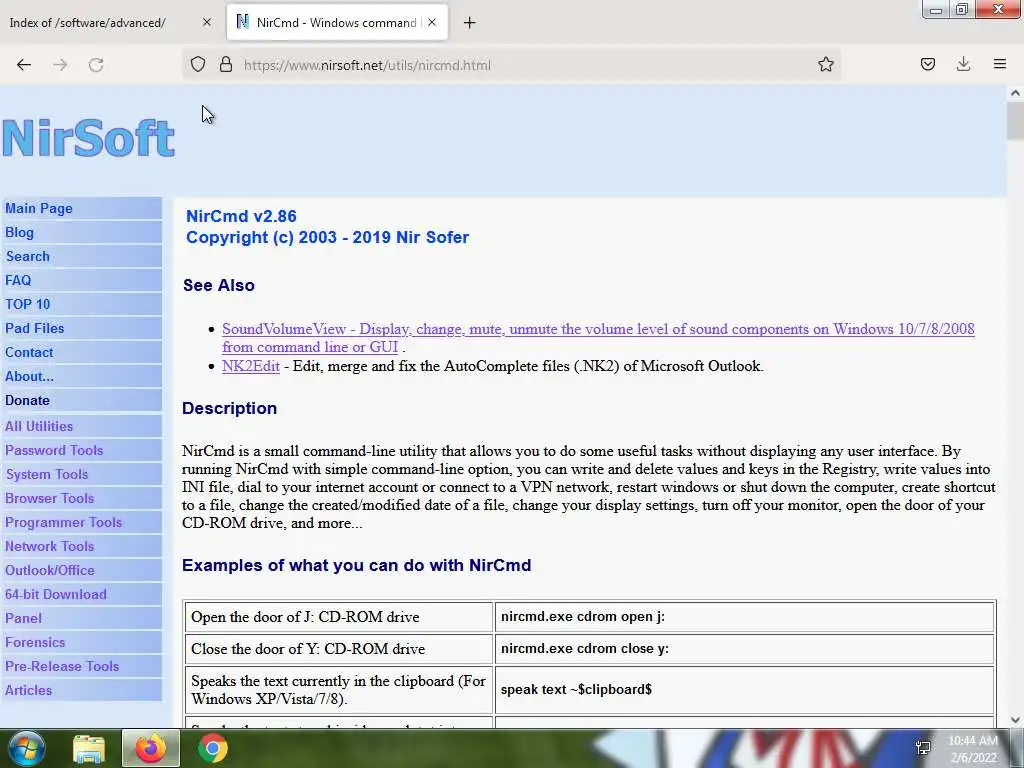Click the 'speak text ~$clipboard$' cell
Viewport: 1024px width, 768px height.
[x=744, y=690]
